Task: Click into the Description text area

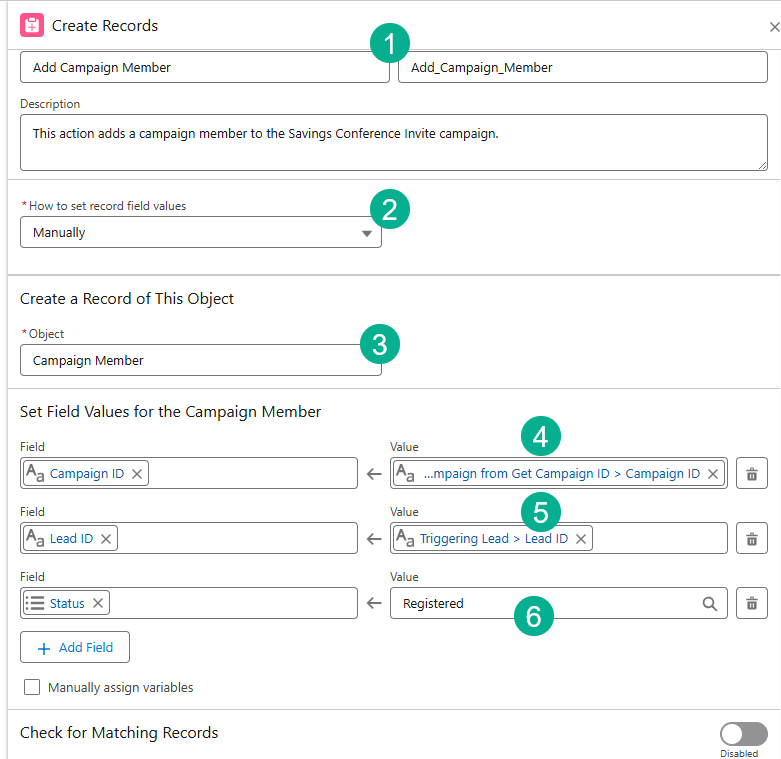Action: coord(393,143)
